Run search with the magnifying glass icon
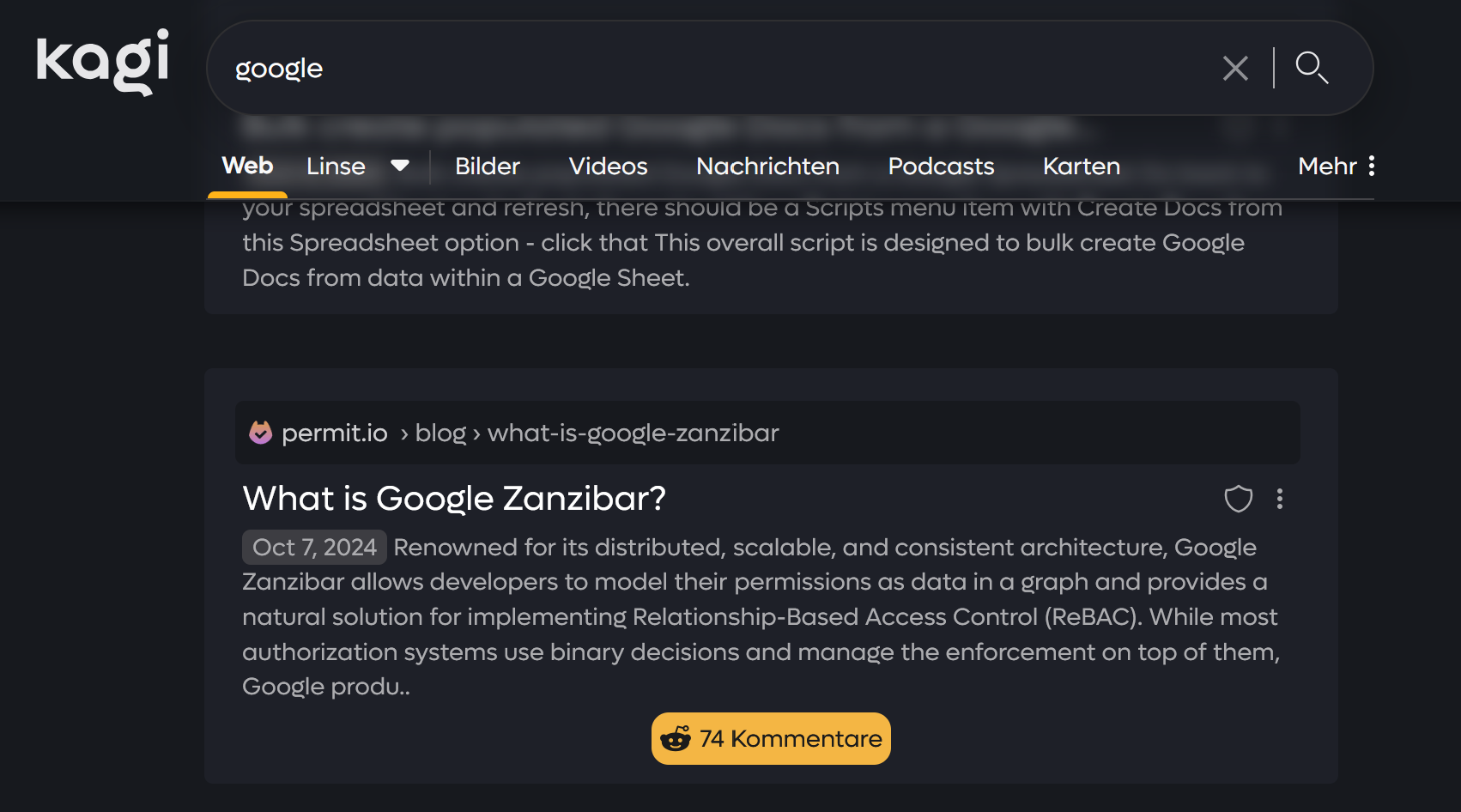The image size is (1461, 812). pos(1312,68)
